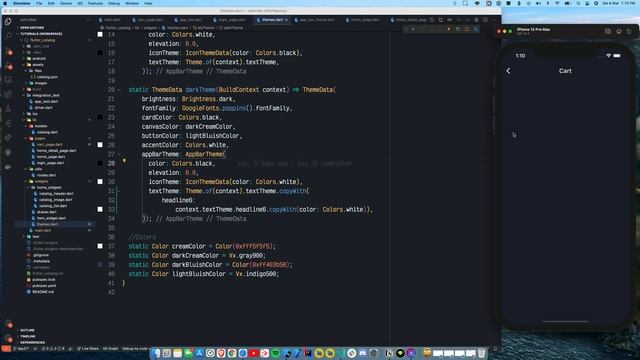This screenshot has height=360, width=640.
Task: Click the restart icon in debug toolbar
Action: (x=458, y=29)
